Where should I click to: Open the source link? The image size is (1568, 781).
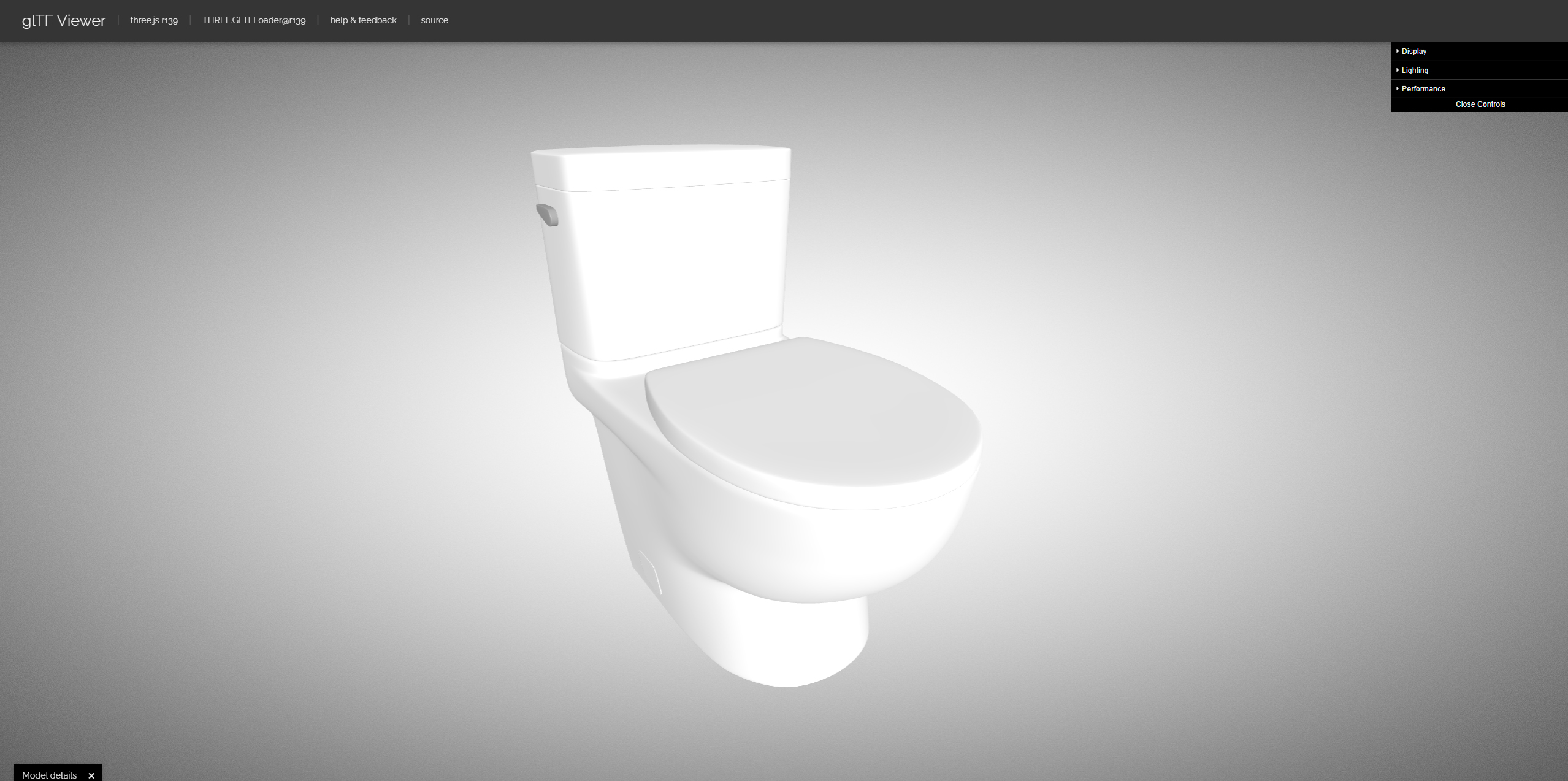point(434,20)
